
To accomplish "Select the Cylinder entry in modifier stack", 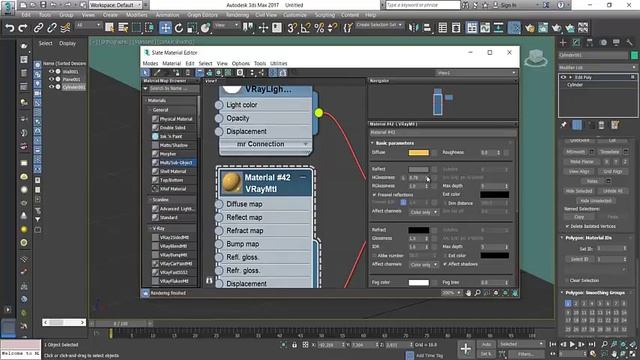I will pyautogui.click(x=575, y=85).
